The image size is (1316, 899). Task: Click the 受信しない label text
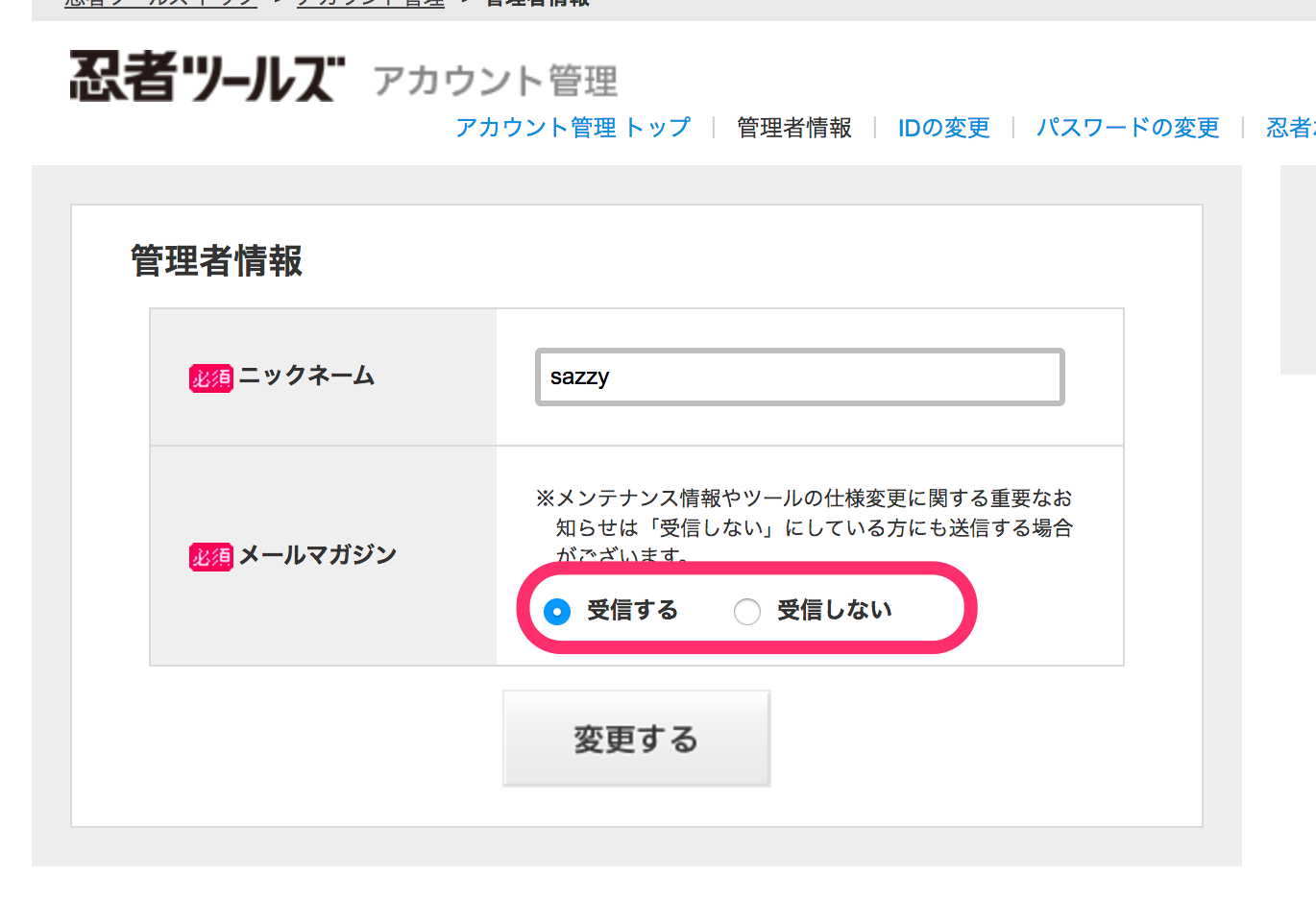(x=834, y=610)
